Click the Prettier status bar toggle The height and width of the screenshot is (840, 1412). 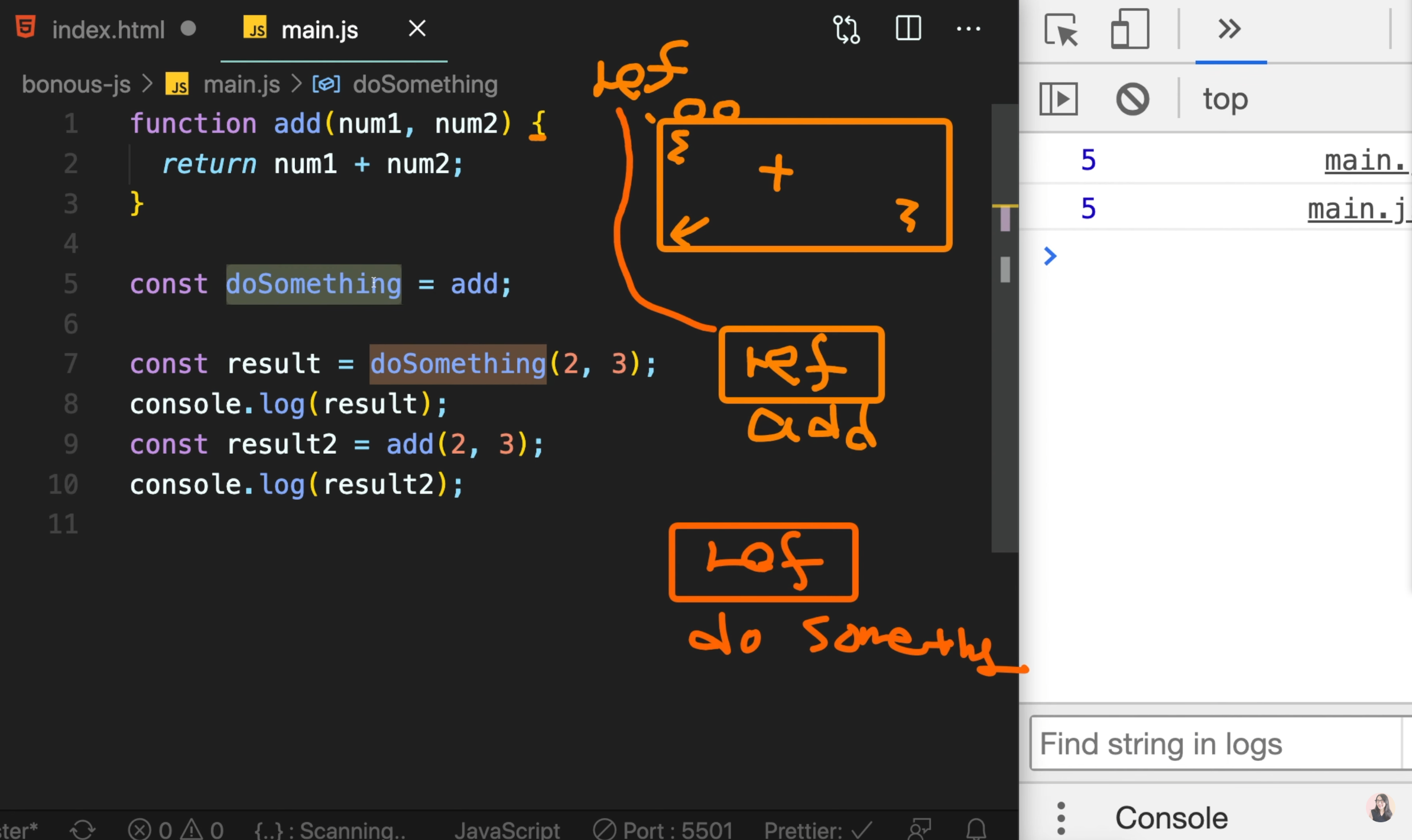point(817,830)
